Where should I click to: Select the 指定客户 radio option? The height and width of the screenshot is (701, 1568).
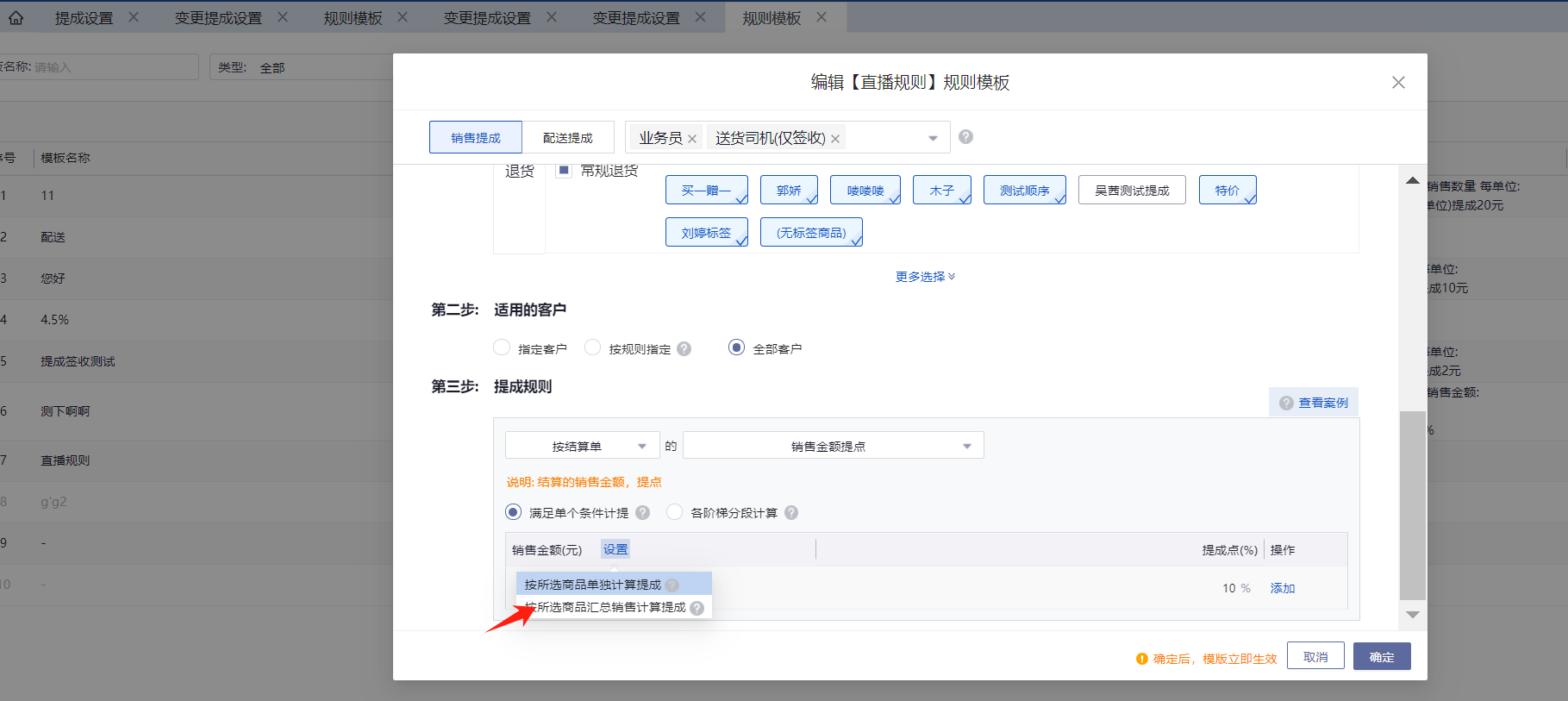(x=502, y=347)
